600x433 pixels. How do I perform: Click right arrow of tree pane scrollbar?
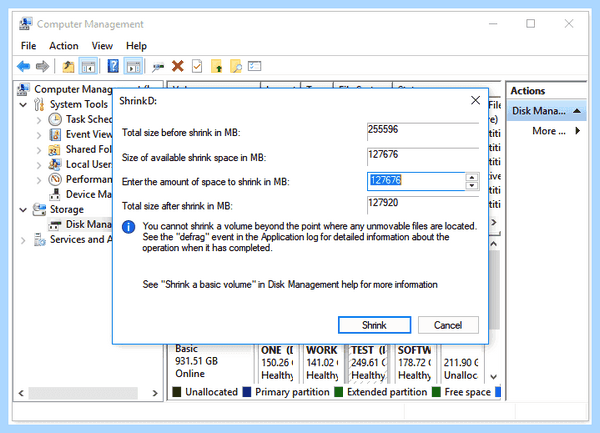pos(155,393)
